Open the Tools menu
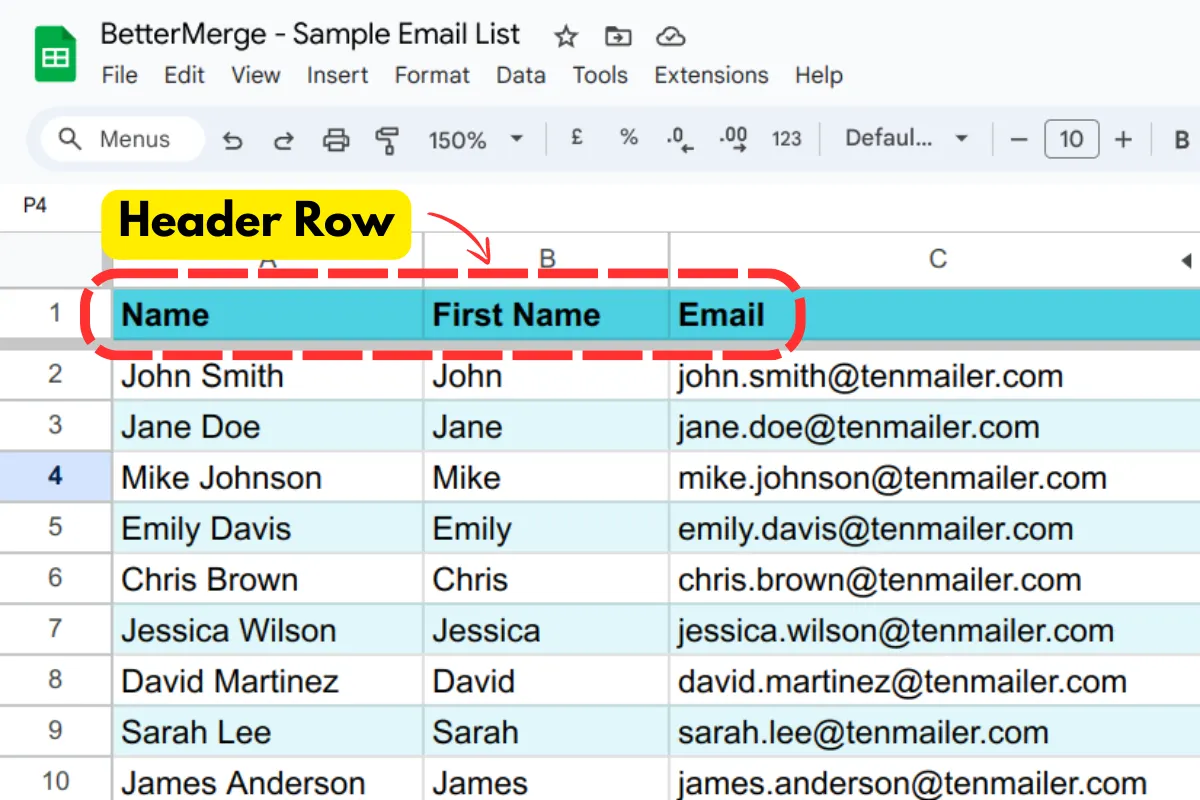The height and width of the screenshot is (800, 1200). (x=600, y=75)
